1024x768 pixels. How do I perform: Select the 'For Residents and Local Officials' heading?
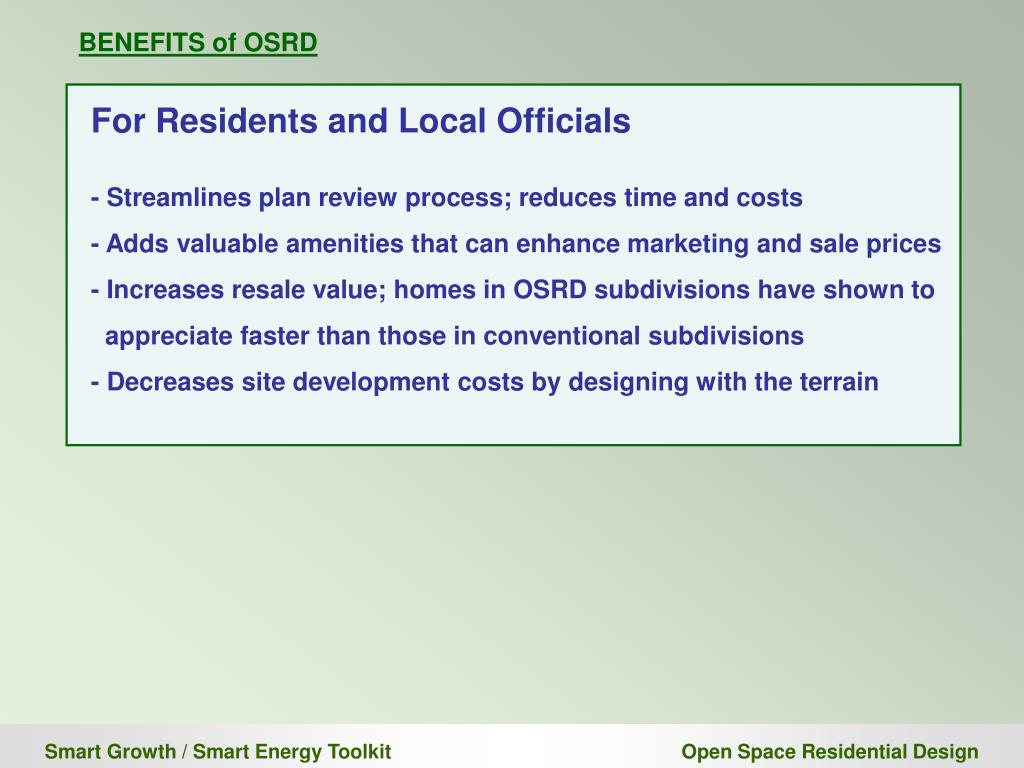pyautogui.click(x=360, y=121)
